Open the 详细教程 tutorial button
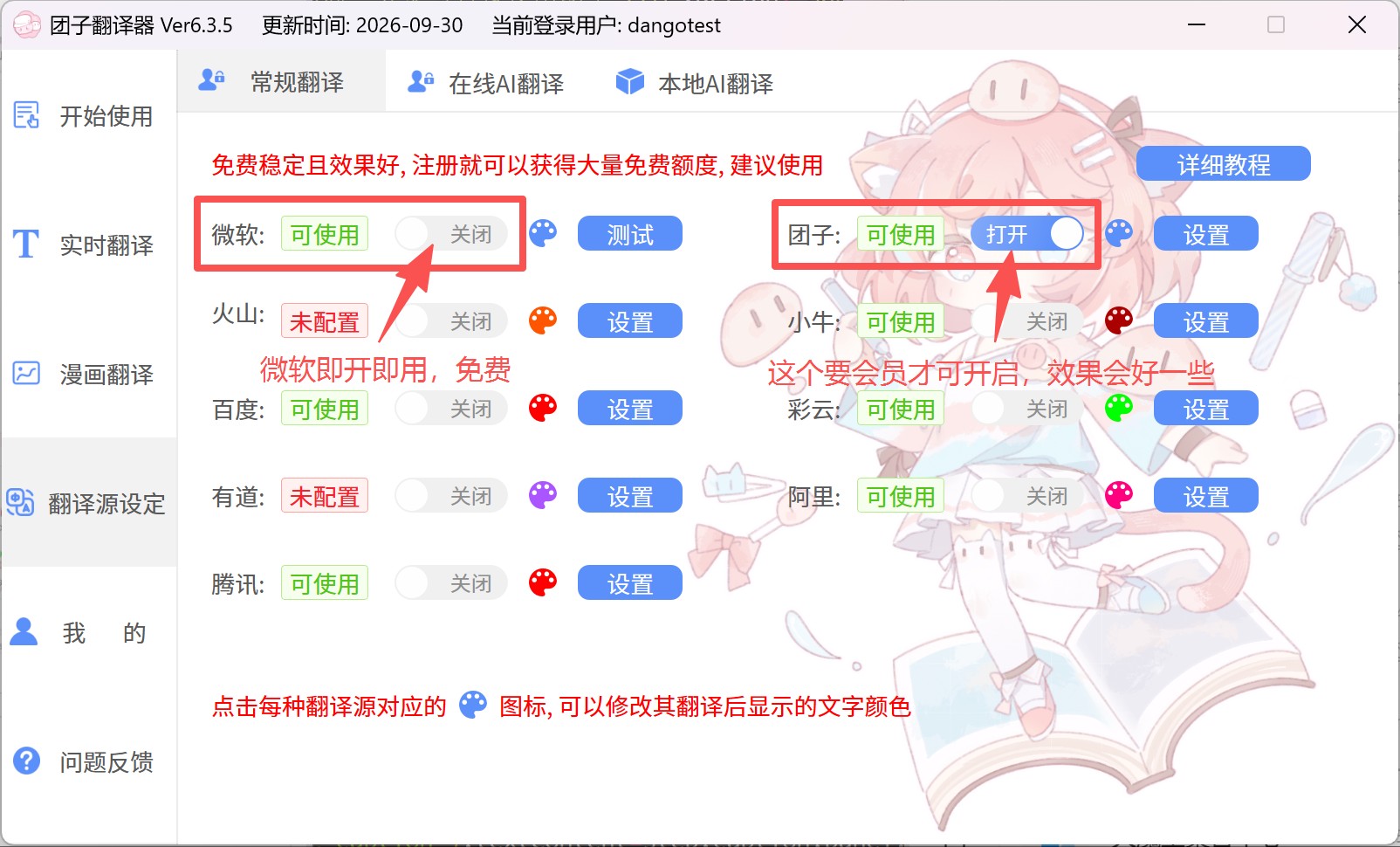Image resolution: width=1400 pixels, height=847 pixels. [1223, 164]
